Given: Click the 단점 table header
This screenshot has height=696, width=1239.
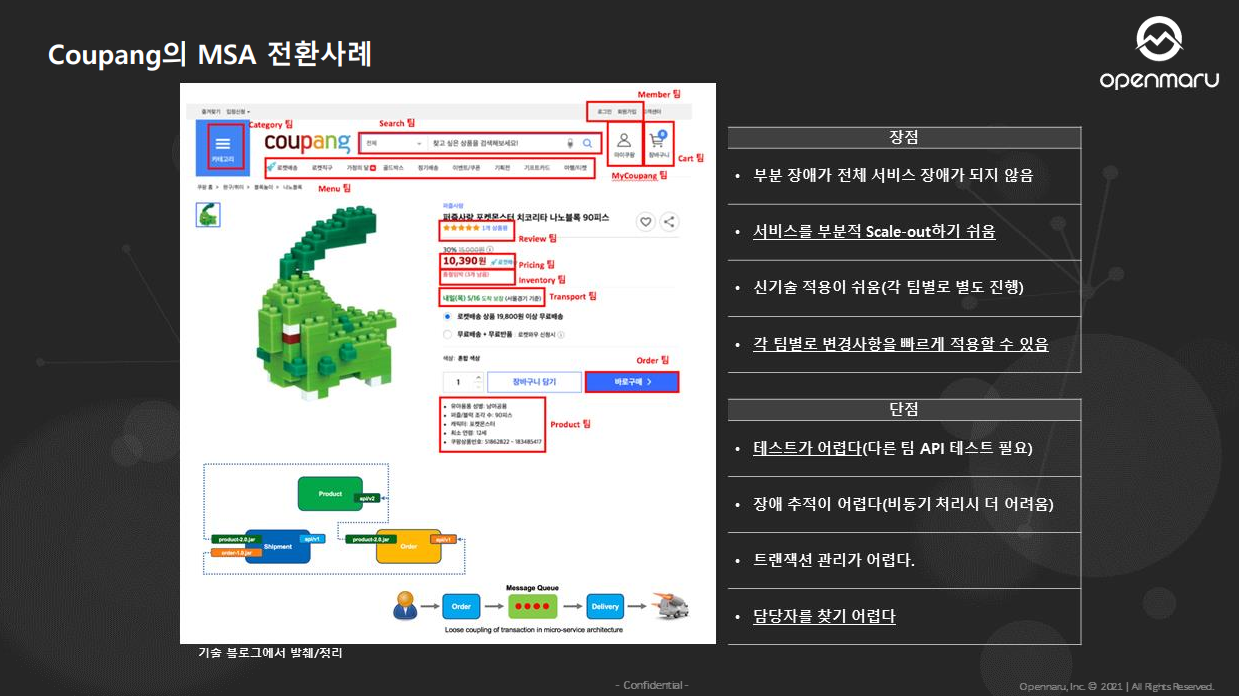Looking at the screenshot, I should tap(904, 410).
